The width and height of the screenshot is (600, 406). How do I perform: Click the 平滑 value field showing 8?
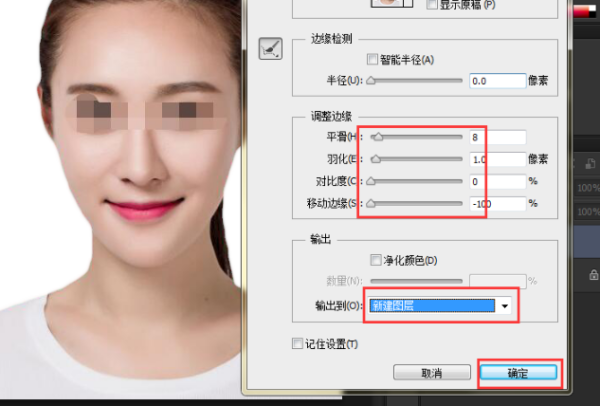coord(498,137)
